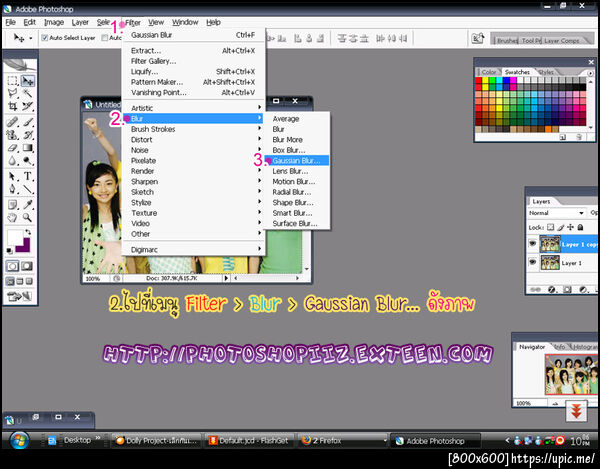Select the Blur drop tool
Viewport: 600px width, 469px height.
[x=13, y=160]
